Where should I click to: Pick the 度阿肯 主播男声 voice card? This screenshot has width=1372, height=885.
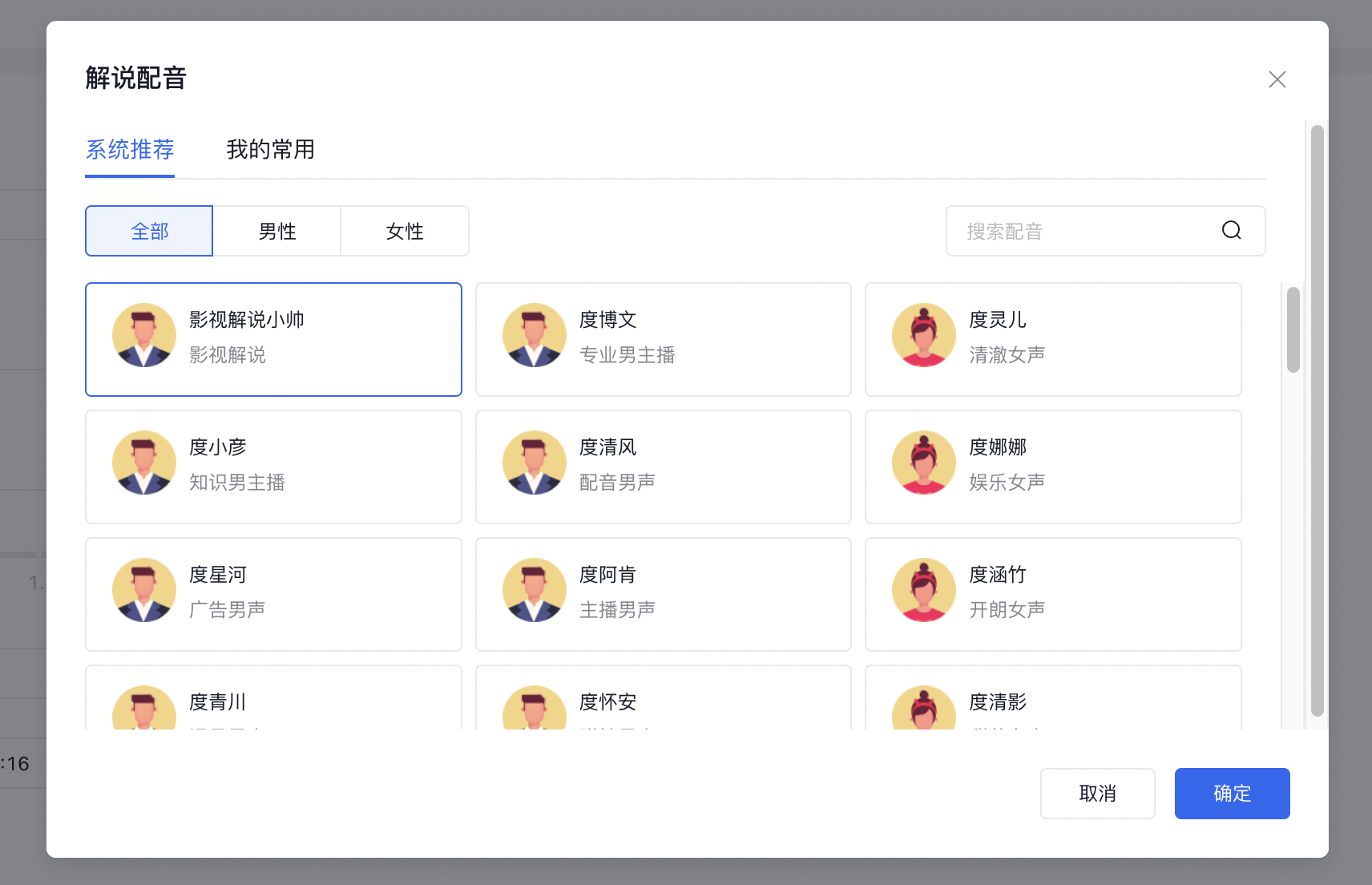coord(663,594)
